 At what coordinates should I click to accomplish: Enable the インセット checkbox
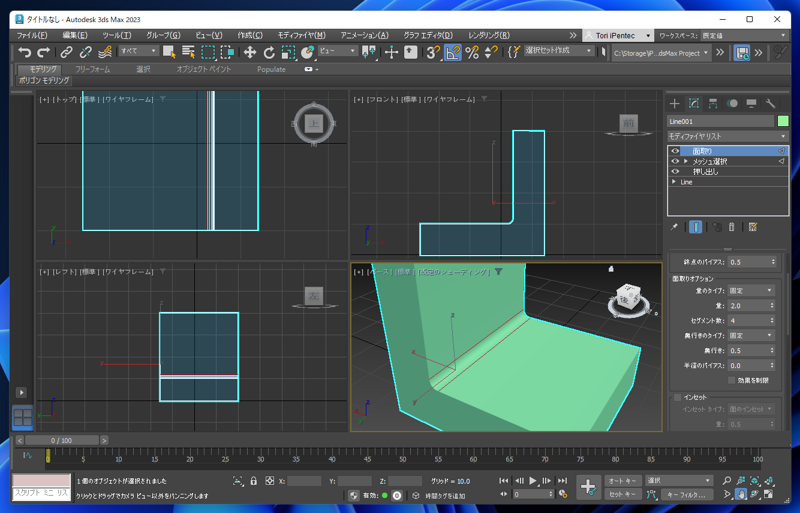click(678, 397)
